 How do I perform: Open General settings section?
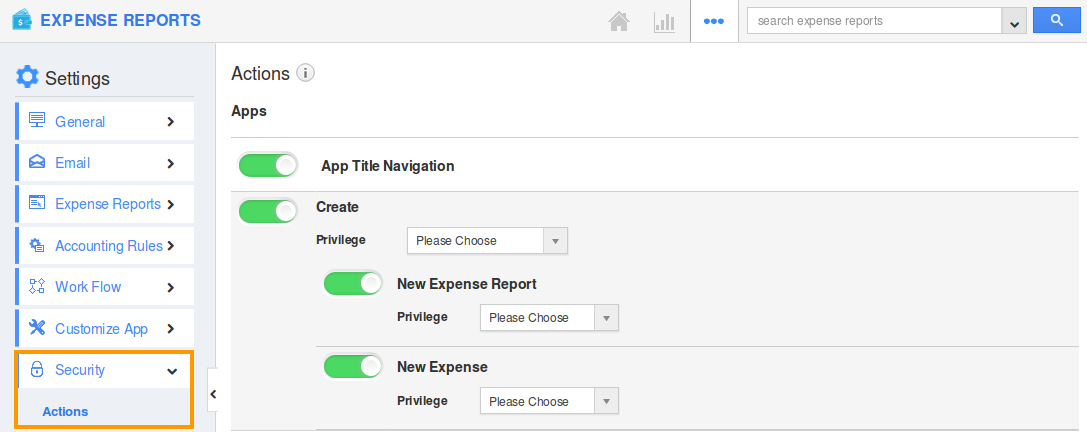(105, 121)
